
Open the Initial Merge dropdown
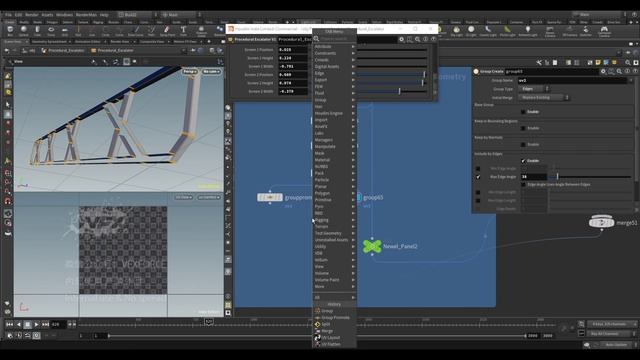click(544, 98)
